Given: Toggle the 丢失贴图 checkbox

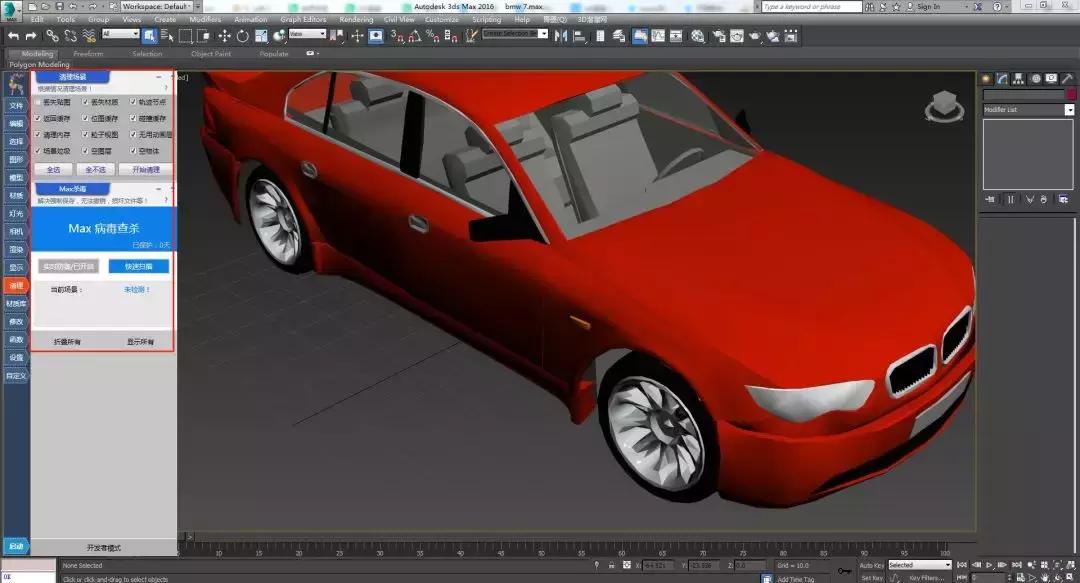Looking at the screenshot, I should pyautogui.click(x=38, y=102).
